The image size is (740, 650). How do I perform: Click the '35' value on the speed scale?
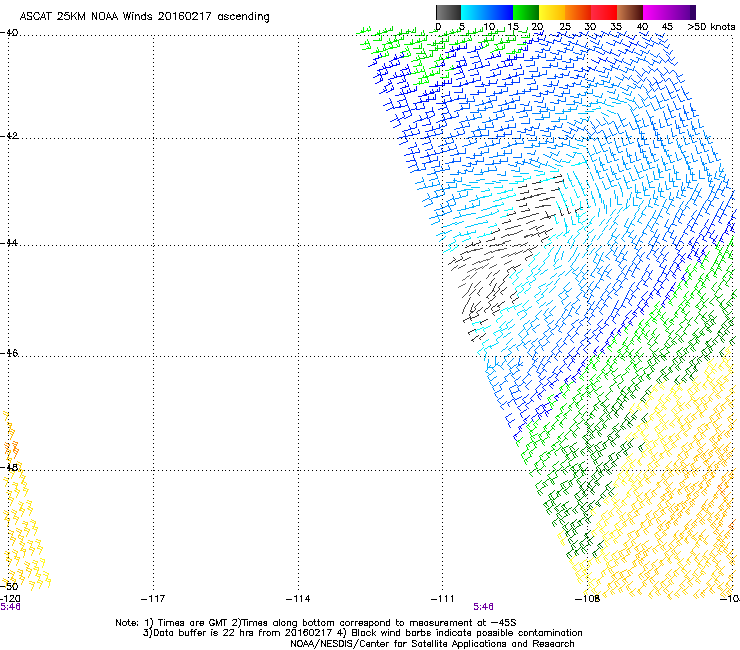[616, 27]
